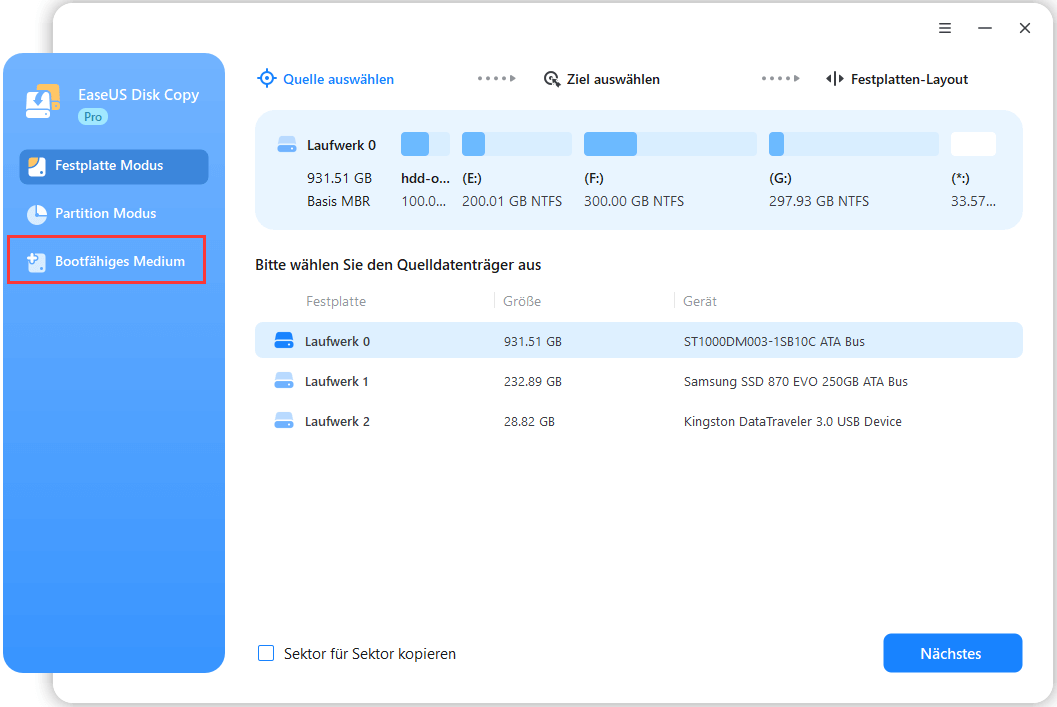Click the 200.01 GB NTFS label
1057x707 pixels.
point(512,201)
